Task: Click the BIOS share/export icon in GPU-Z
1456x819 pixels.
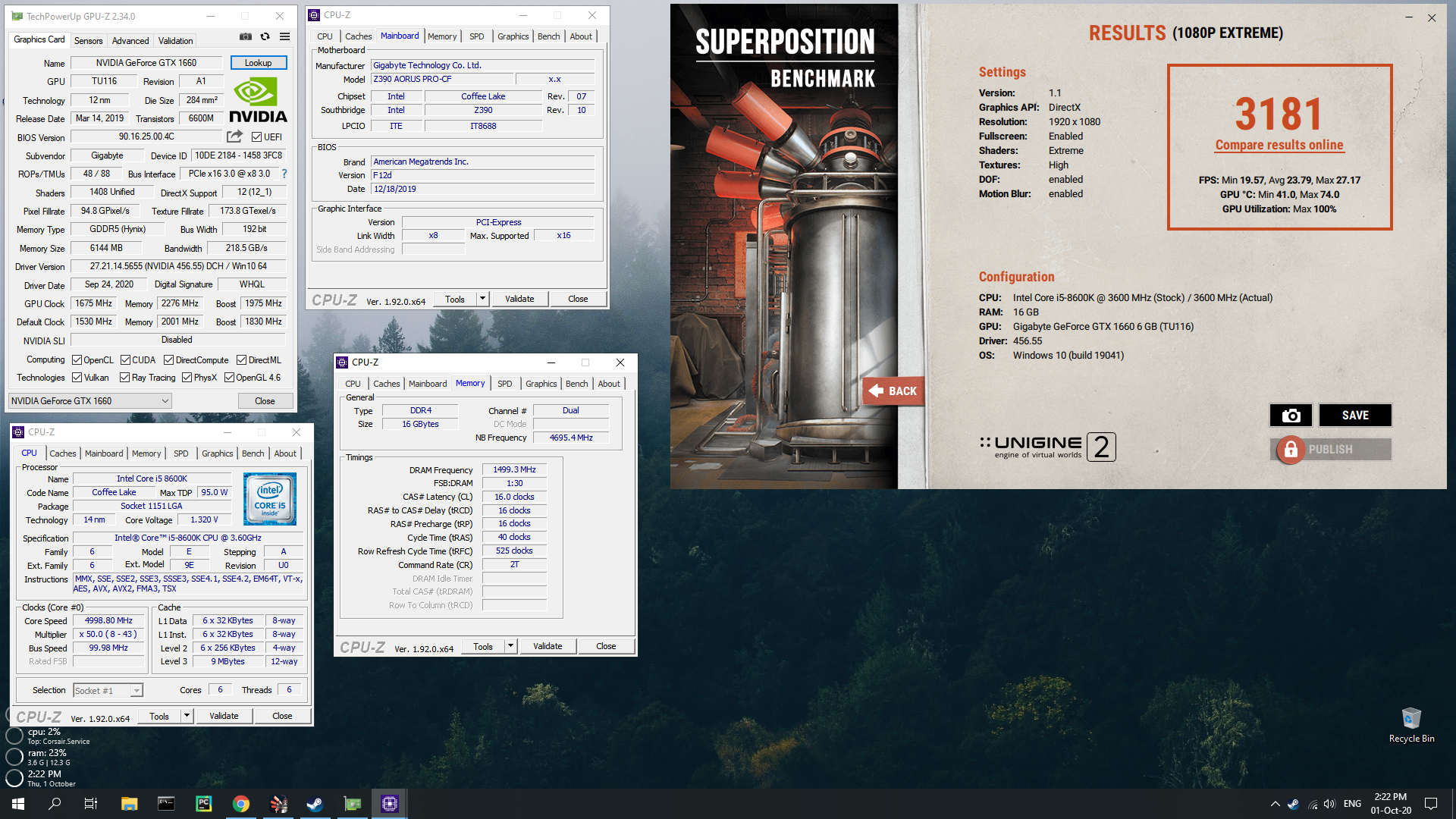Action: pyautogui.click(x=234, y=136)
